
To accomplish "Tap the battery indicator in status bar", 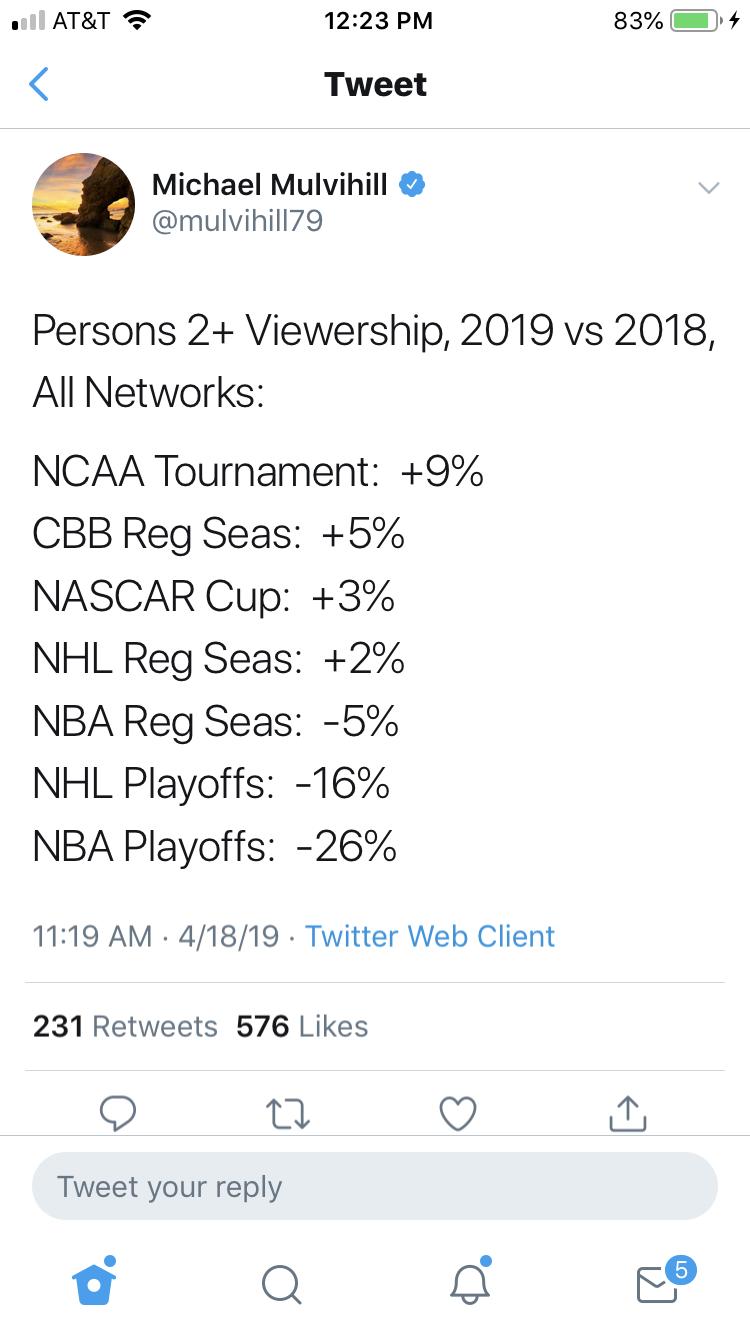I will pyautogui.click(x=695, y=21).
